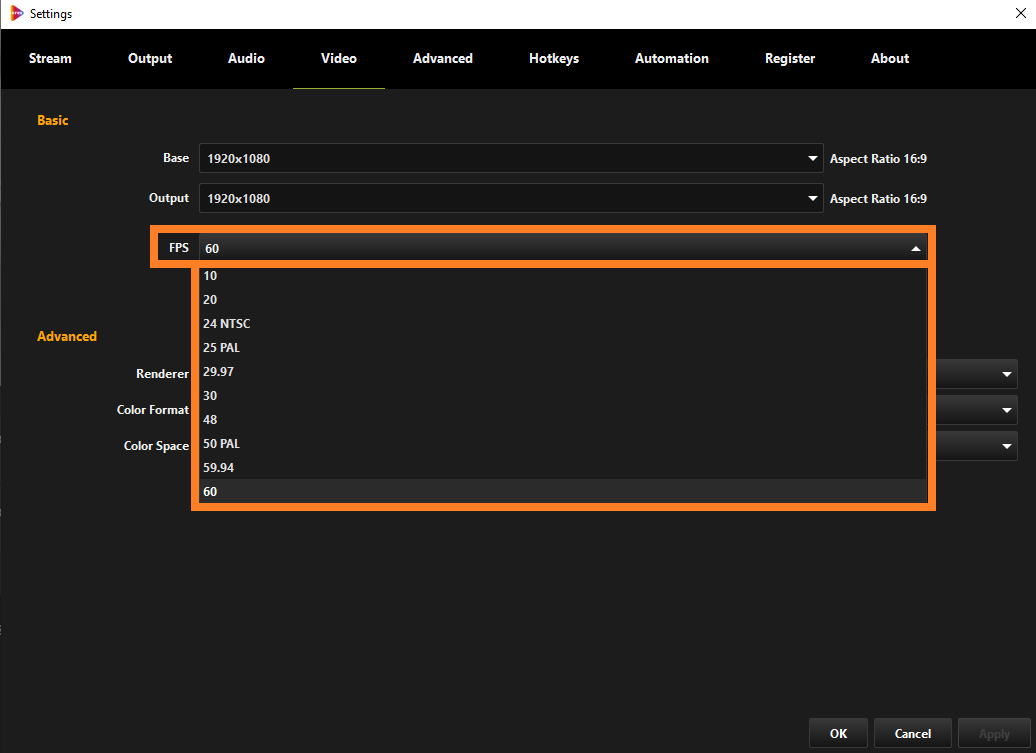Expand the Renderer dropdown arrow
1036x753 pixels.
click(x=1006, y=375)
